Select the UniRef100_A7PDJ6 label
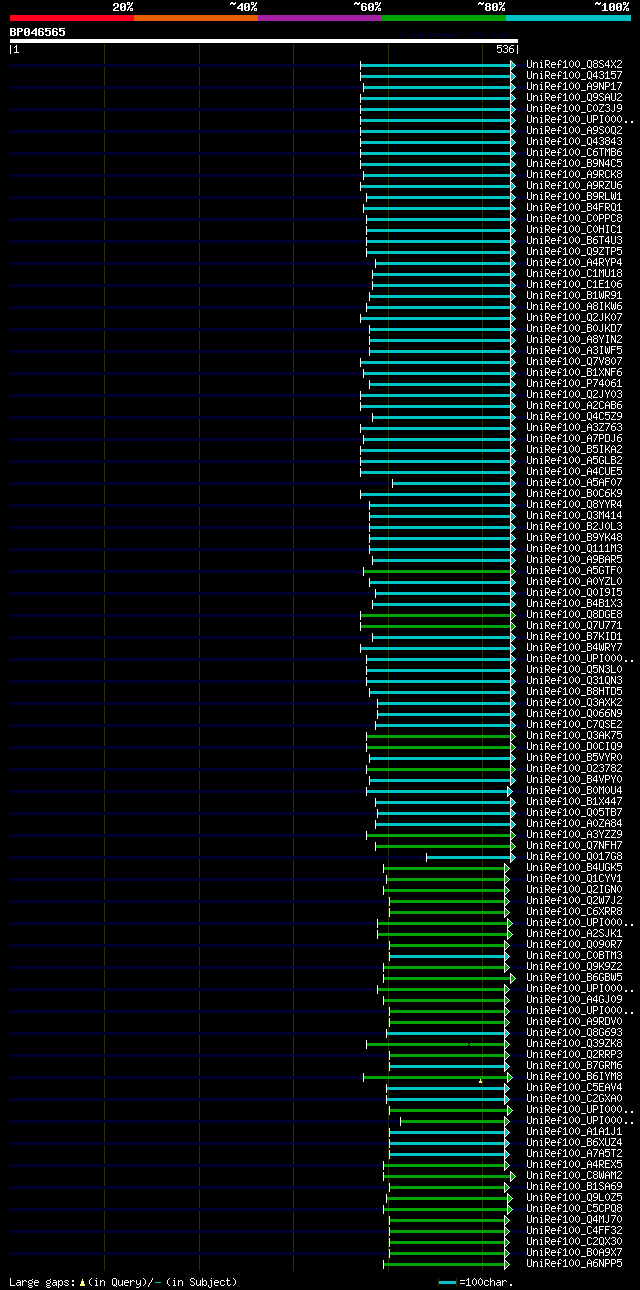Screen dimensions: 640x1290 coord(574,438)
